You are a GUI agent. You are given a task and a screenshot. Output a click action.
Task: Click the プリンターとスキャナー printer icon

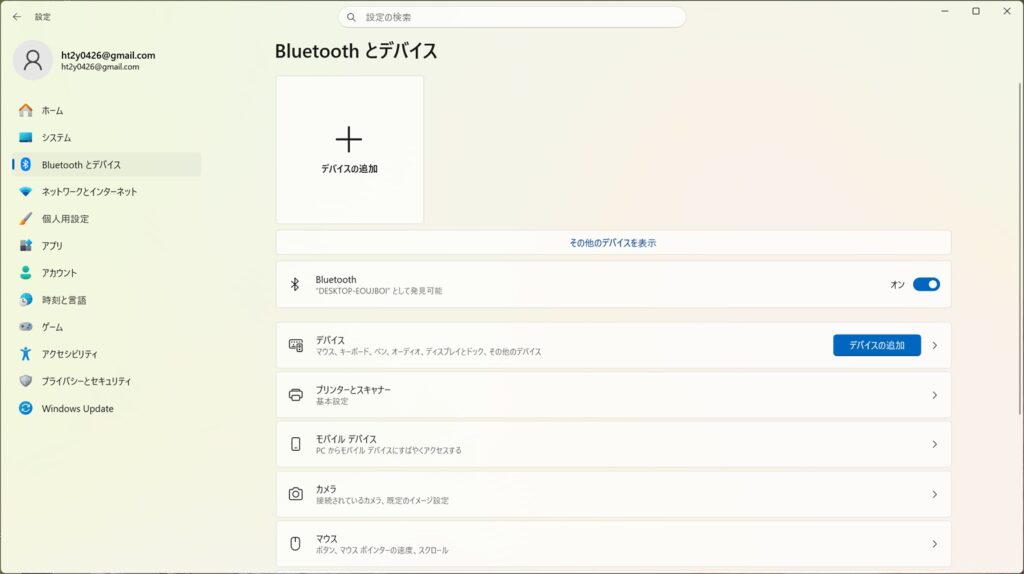pyautogui.click(x=296, y=395)
